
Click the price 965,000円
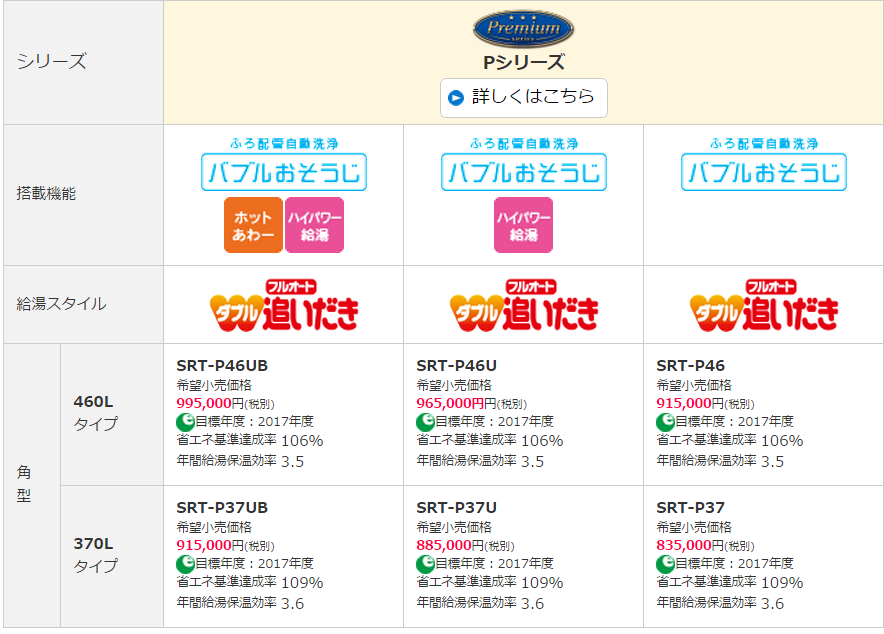[x=456, y=404]
